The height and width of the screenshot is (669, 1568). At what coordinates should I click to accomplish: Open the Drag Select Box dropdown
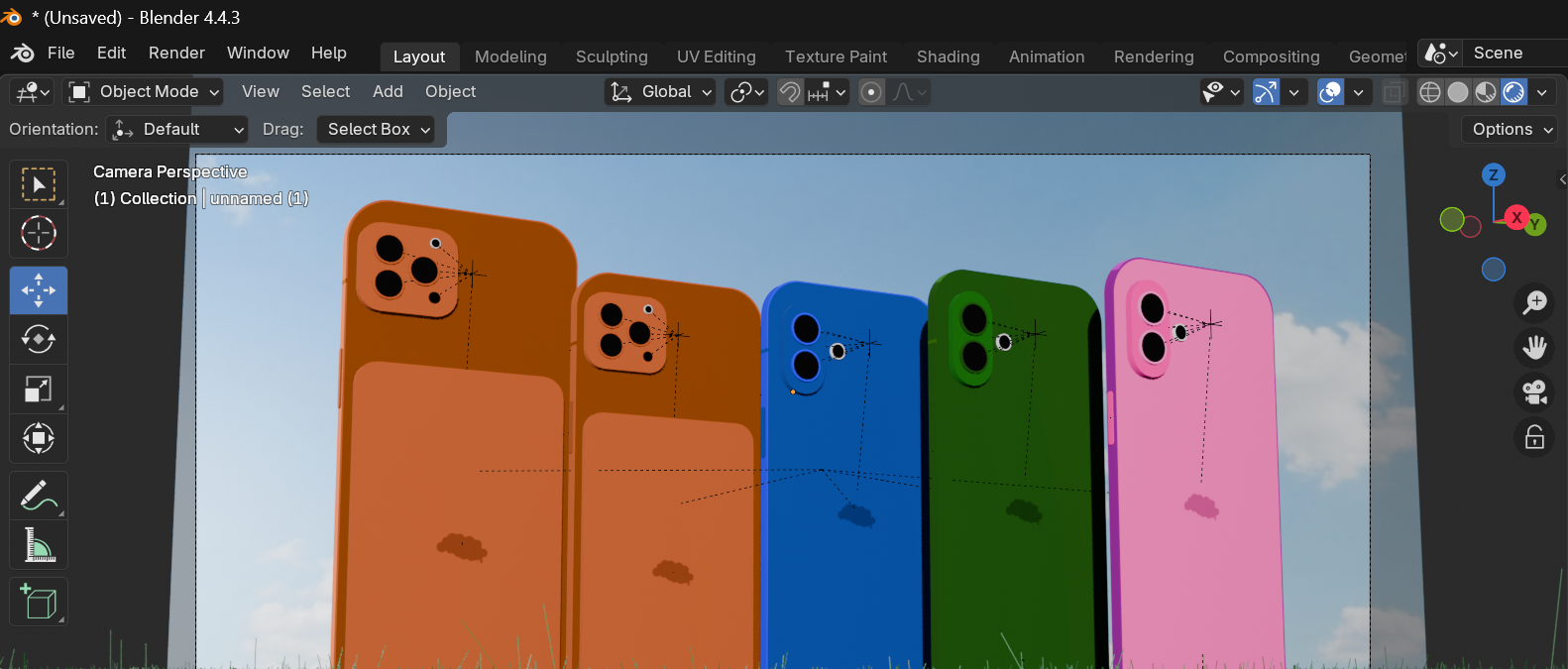coord(376,130)
